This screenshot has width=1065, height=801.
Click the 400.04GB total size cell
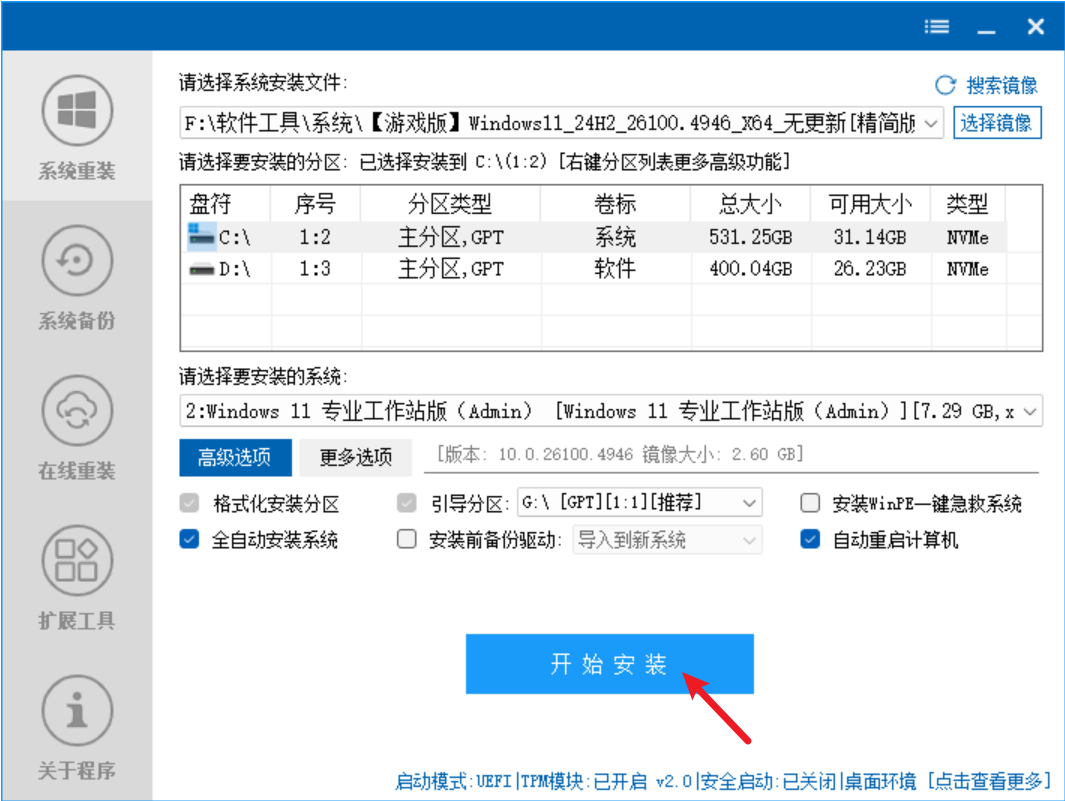click(x=751, y=269)
